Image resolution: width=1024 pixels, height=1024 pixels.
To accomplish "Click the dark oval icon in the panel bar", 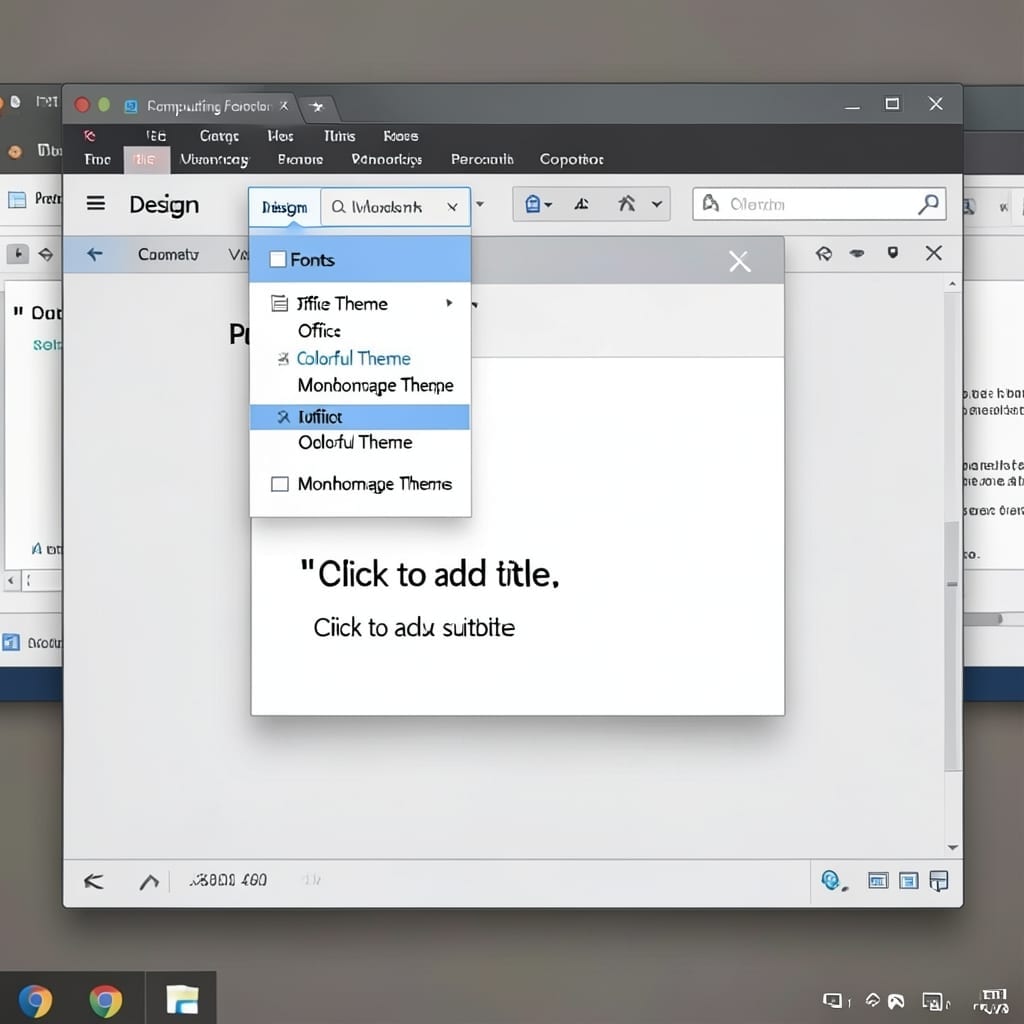I will [x=857, y=253].
